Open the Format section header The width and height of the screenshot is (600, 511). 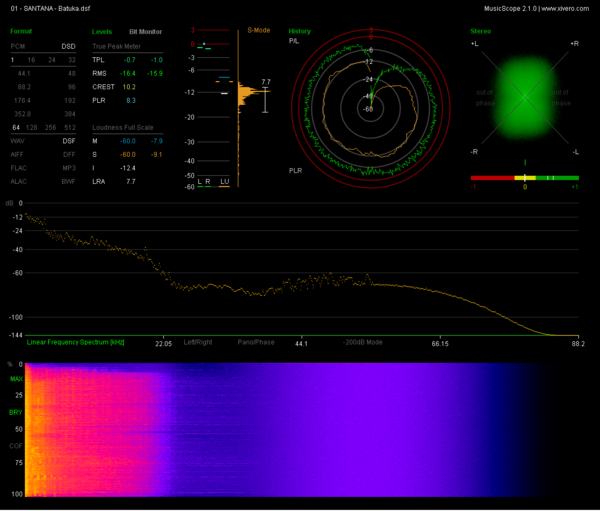tap(21, 31)
